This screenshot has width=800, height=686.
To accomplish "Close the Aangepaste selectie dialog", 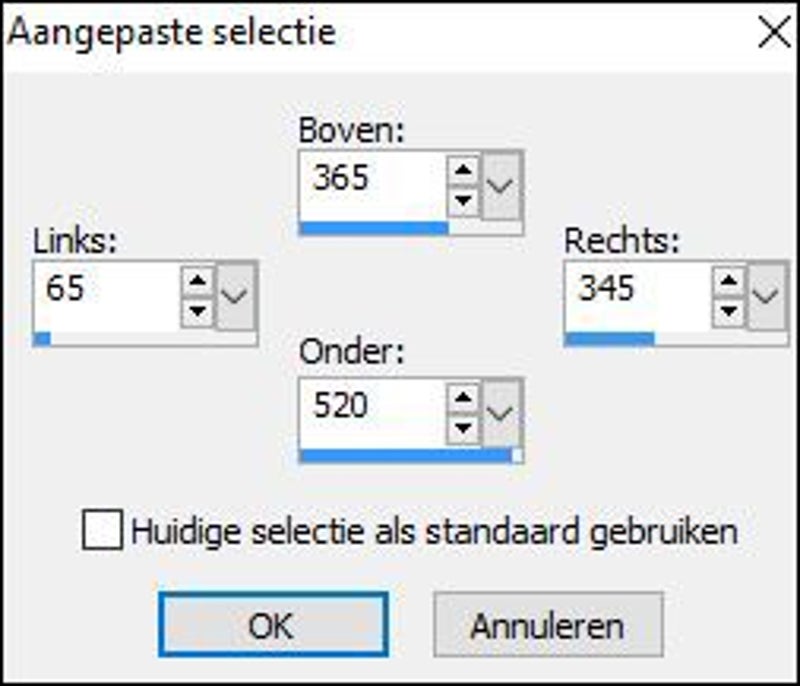I will (776, 31).
